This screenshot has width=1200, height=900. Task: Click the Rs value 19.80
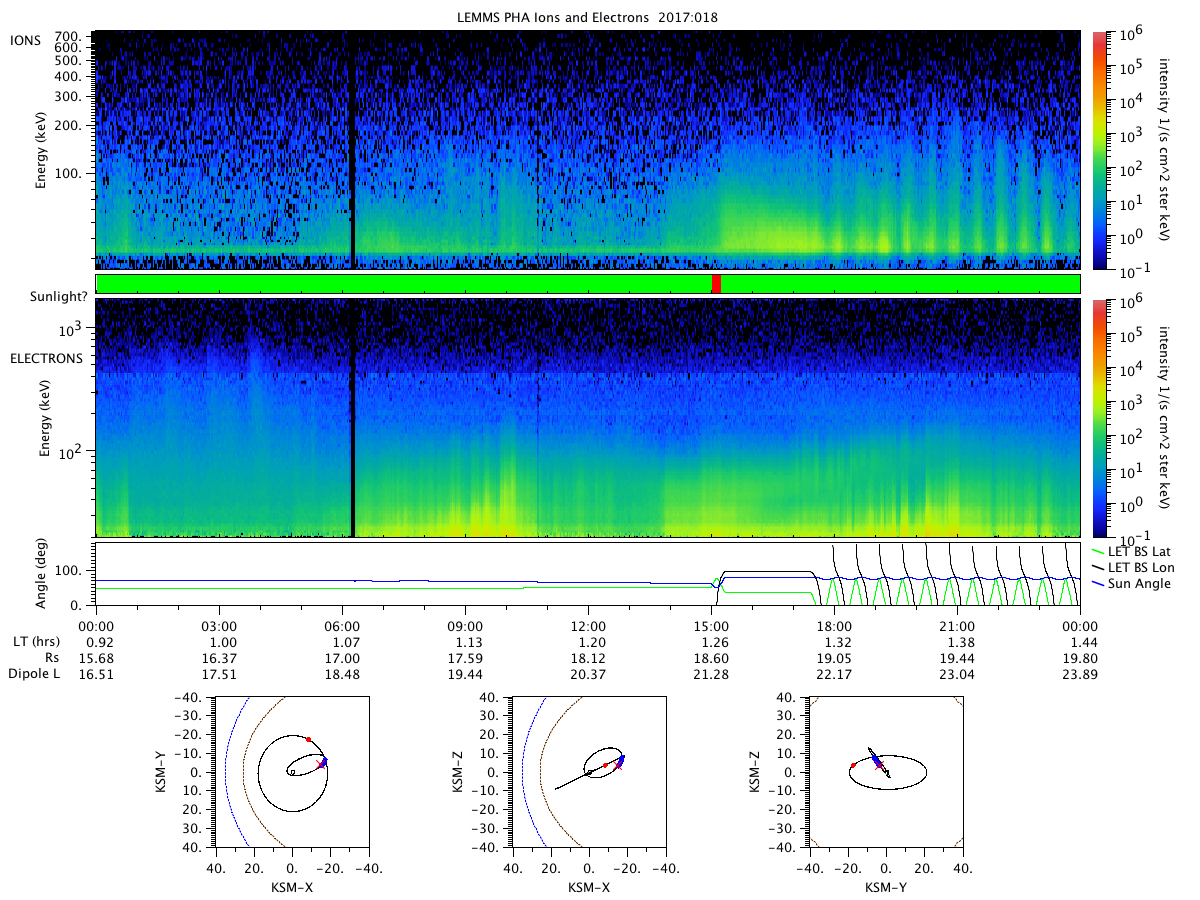1080,658
